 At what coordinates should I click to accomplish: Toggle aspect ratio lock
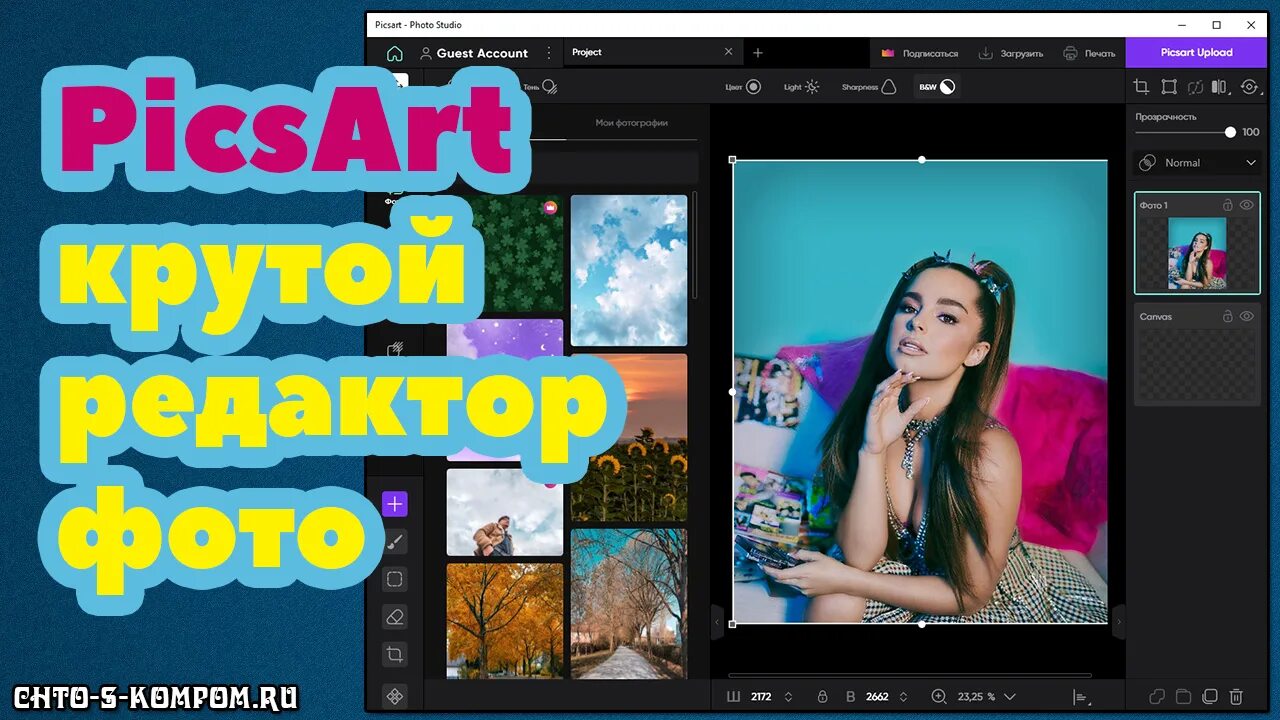pyautogui.click(x=822, y=696)
